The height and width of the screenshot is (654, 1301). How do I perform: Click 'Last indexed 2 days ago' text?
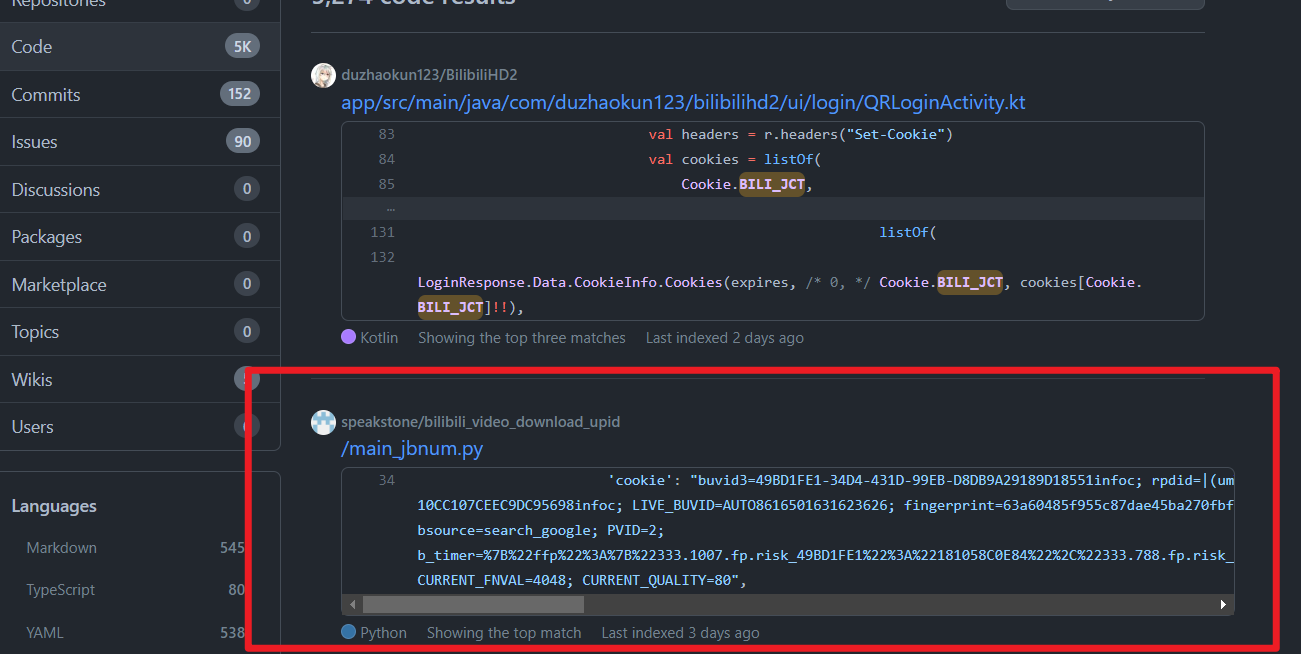tap(725, 338)
